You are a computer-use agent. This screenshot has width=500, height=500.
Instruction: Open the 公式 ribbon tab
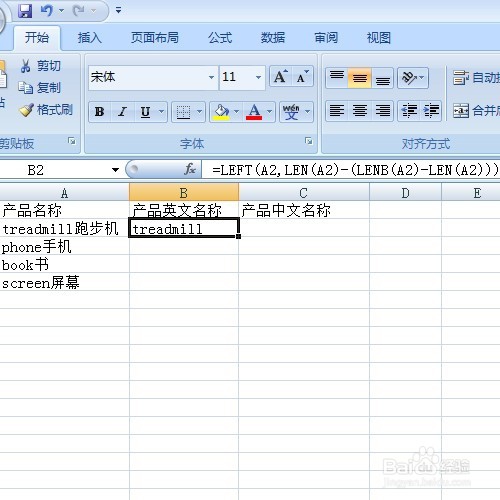(220, 38)
